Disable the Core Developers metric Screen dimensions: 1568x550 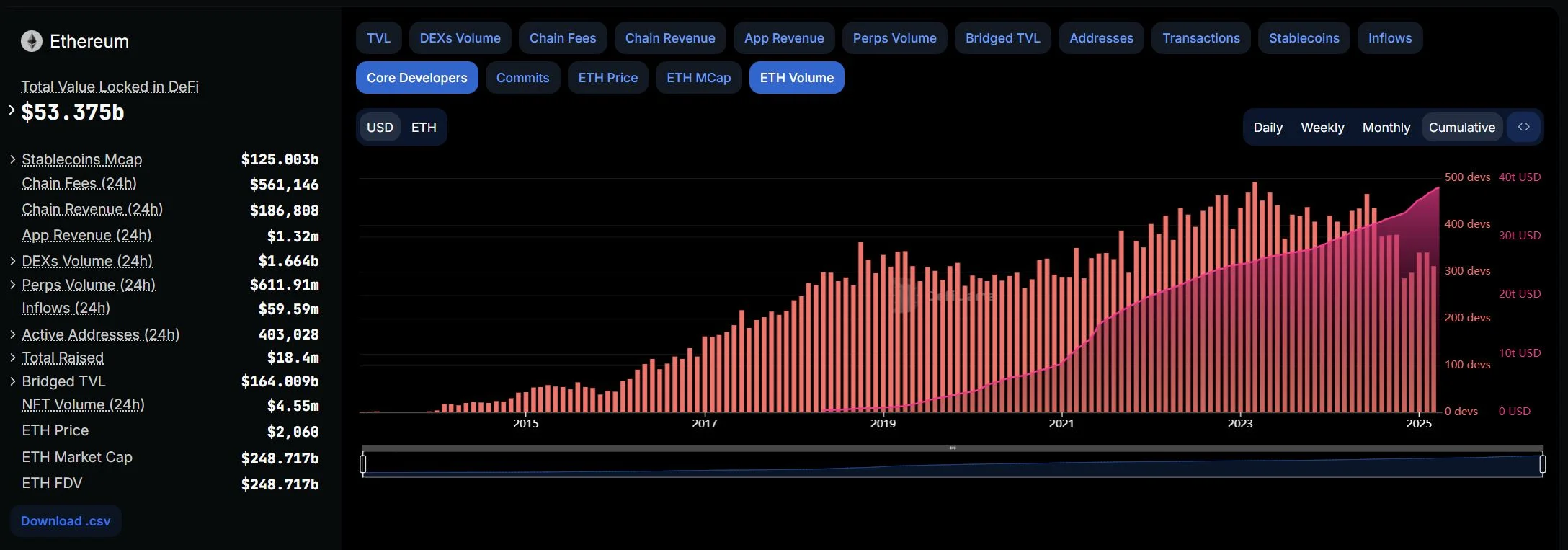[417, 77]
